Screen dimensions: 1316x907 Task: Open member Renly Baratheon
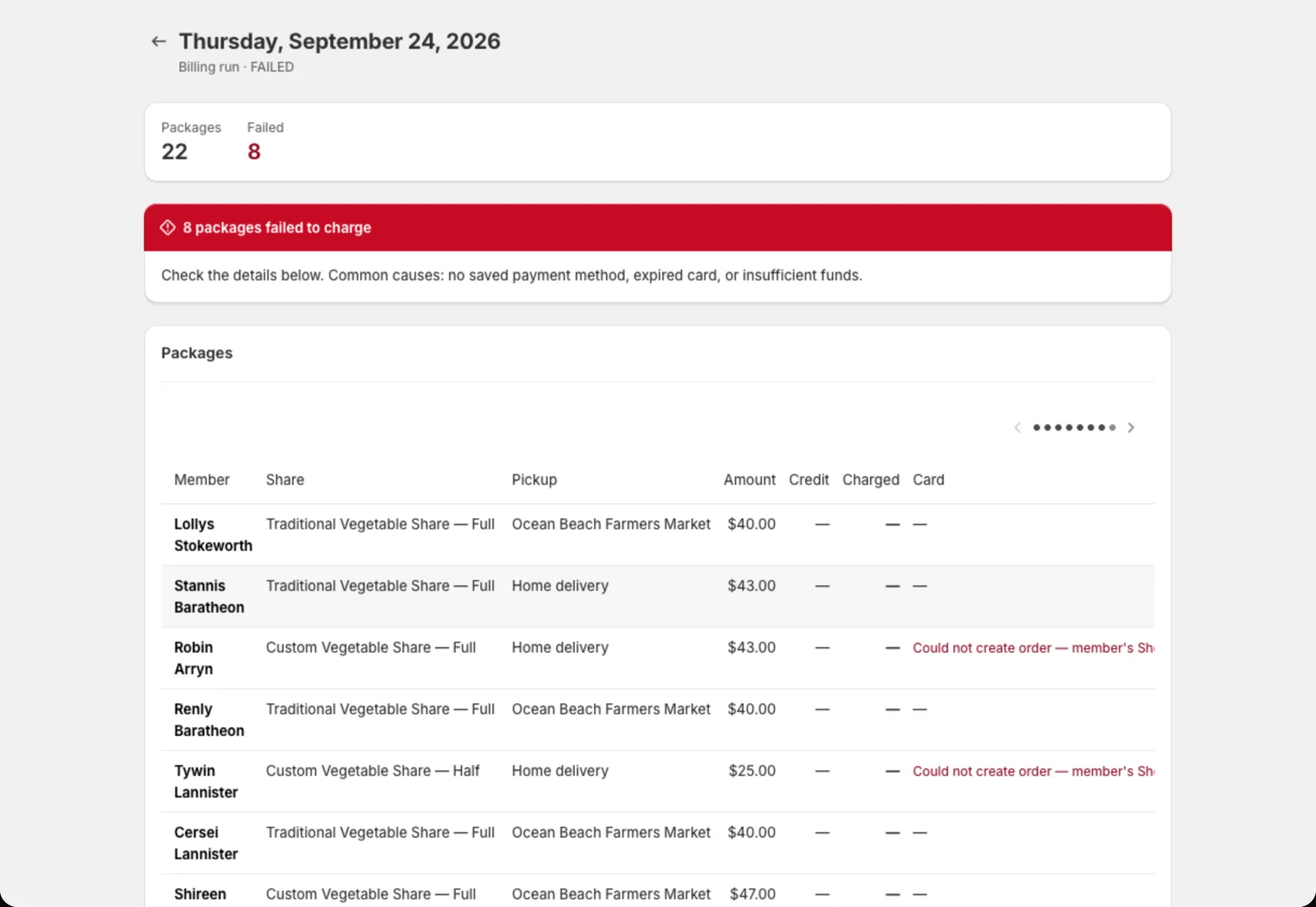(x=209, y=720)
